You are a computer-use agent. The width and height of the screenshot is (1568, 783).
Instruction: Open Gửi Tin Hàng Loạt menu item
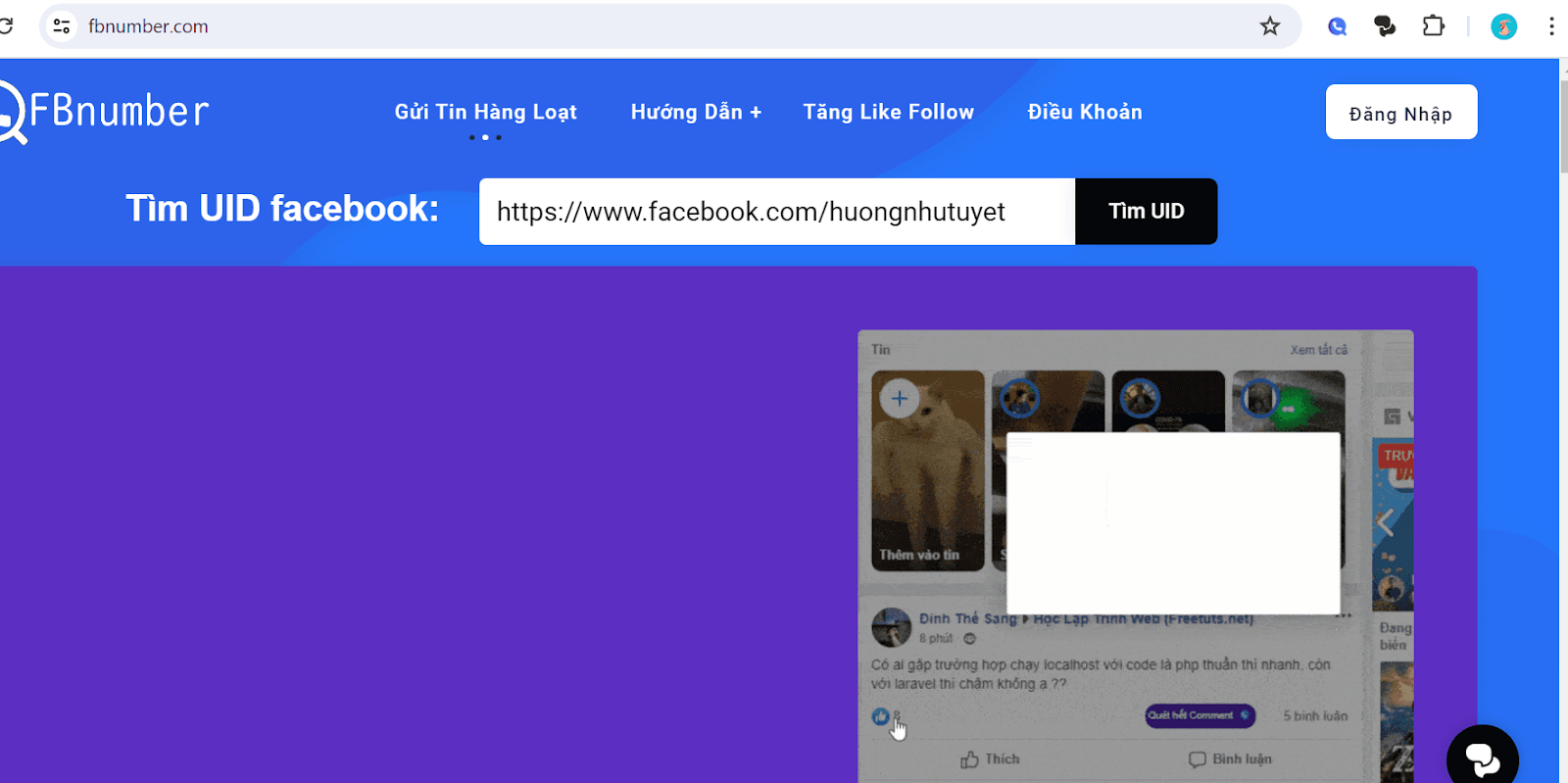(x=485, y=112)
